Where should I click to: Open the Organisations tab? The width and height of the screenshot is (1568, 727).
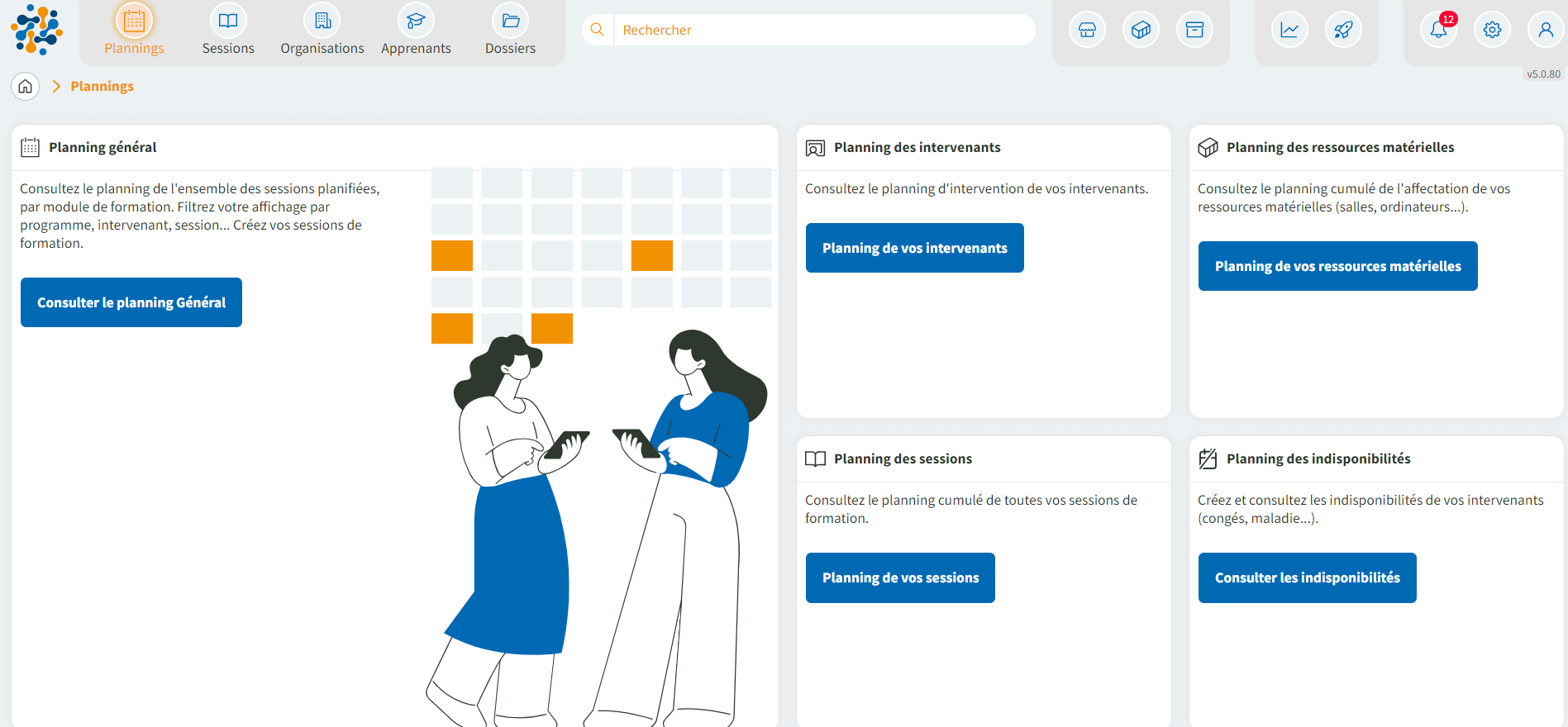click(x=322, y=31)
